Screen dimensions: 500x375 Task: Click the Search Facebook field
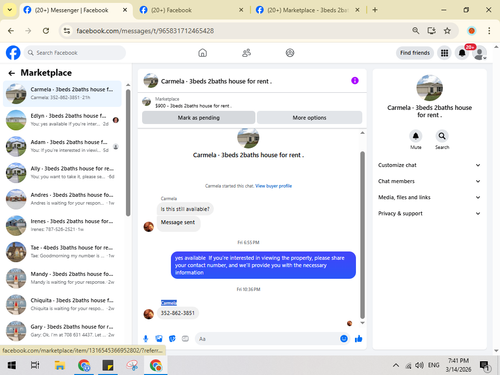[x=75, y=53]
